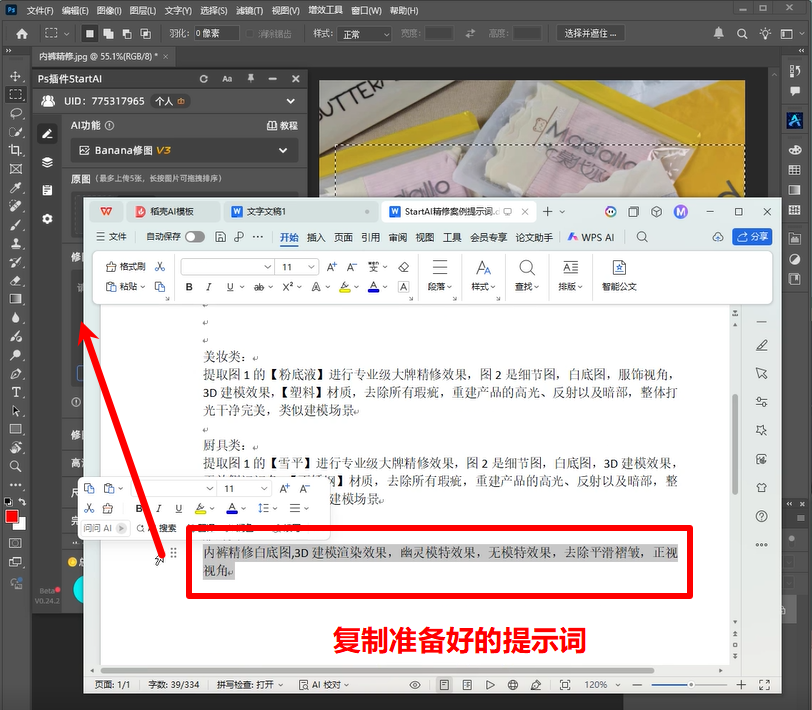This screenshot has width=812, height=710.
Task: Pin the StartAI plugin panel
Action: (x=251, y=78)
